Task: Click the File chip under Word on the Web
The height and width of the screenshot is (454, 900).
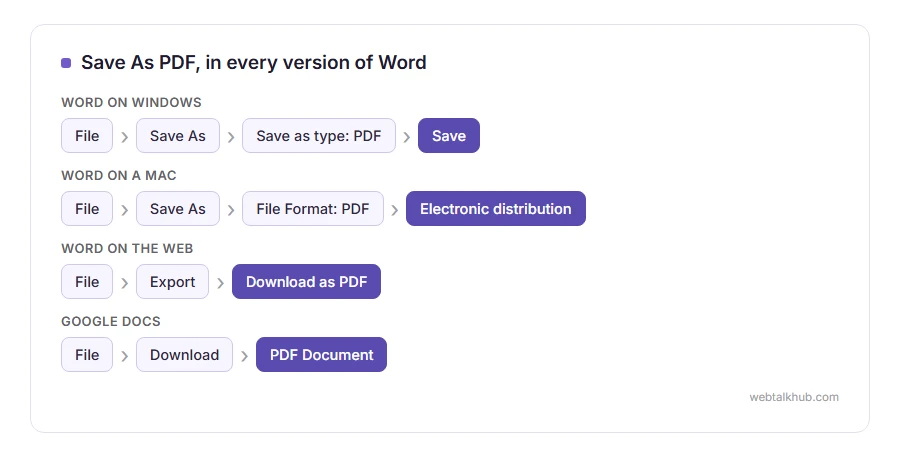Action: coord(87,281)
